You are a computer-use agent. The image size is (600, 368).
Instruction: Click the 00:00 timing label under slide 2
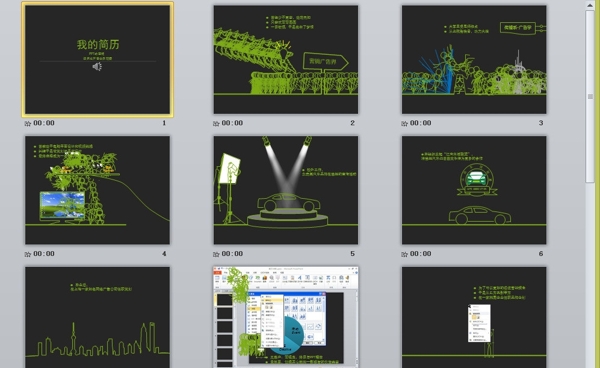point(232,123)
